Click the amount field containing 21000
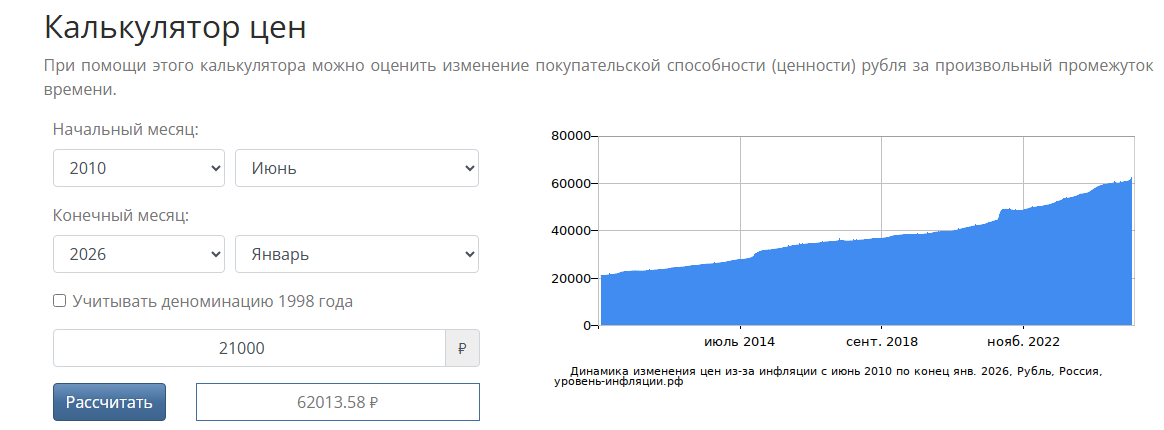Image resolution: width=1164 pixels, height=430 pixels. point(249,348)
